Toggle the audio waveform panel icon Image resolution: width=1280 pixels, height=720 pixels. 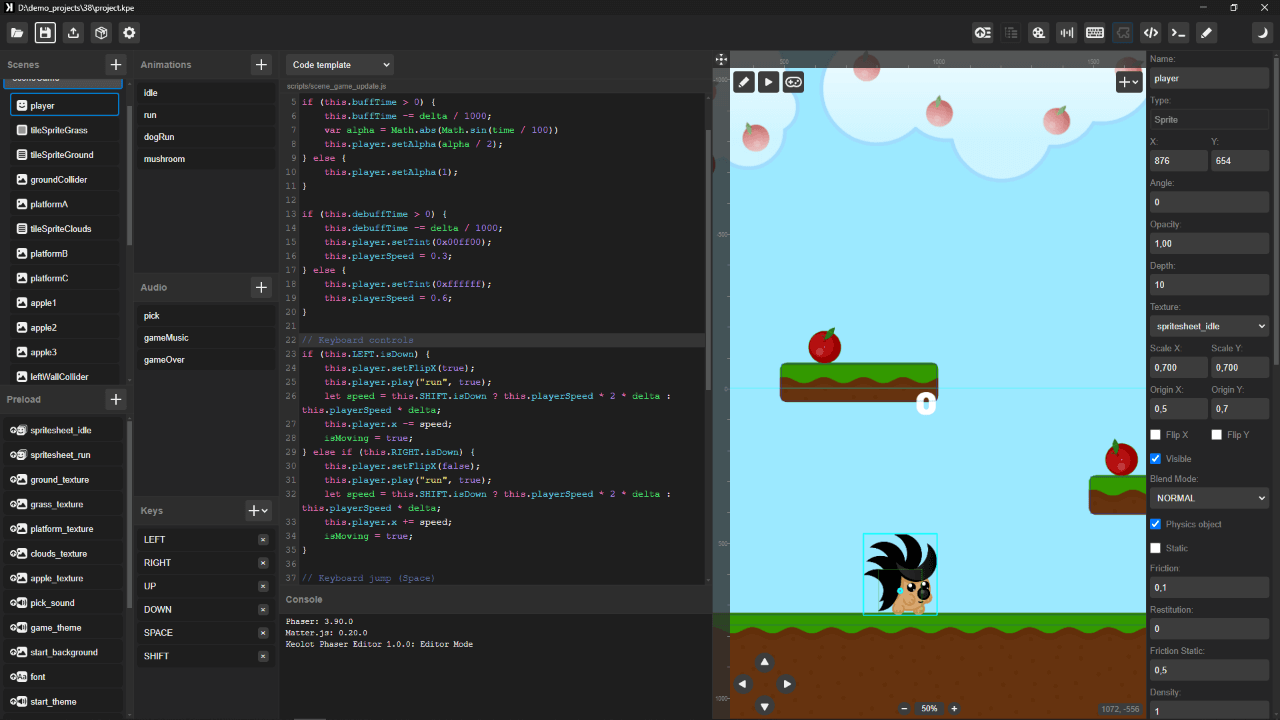click(x=1067, y=33)
